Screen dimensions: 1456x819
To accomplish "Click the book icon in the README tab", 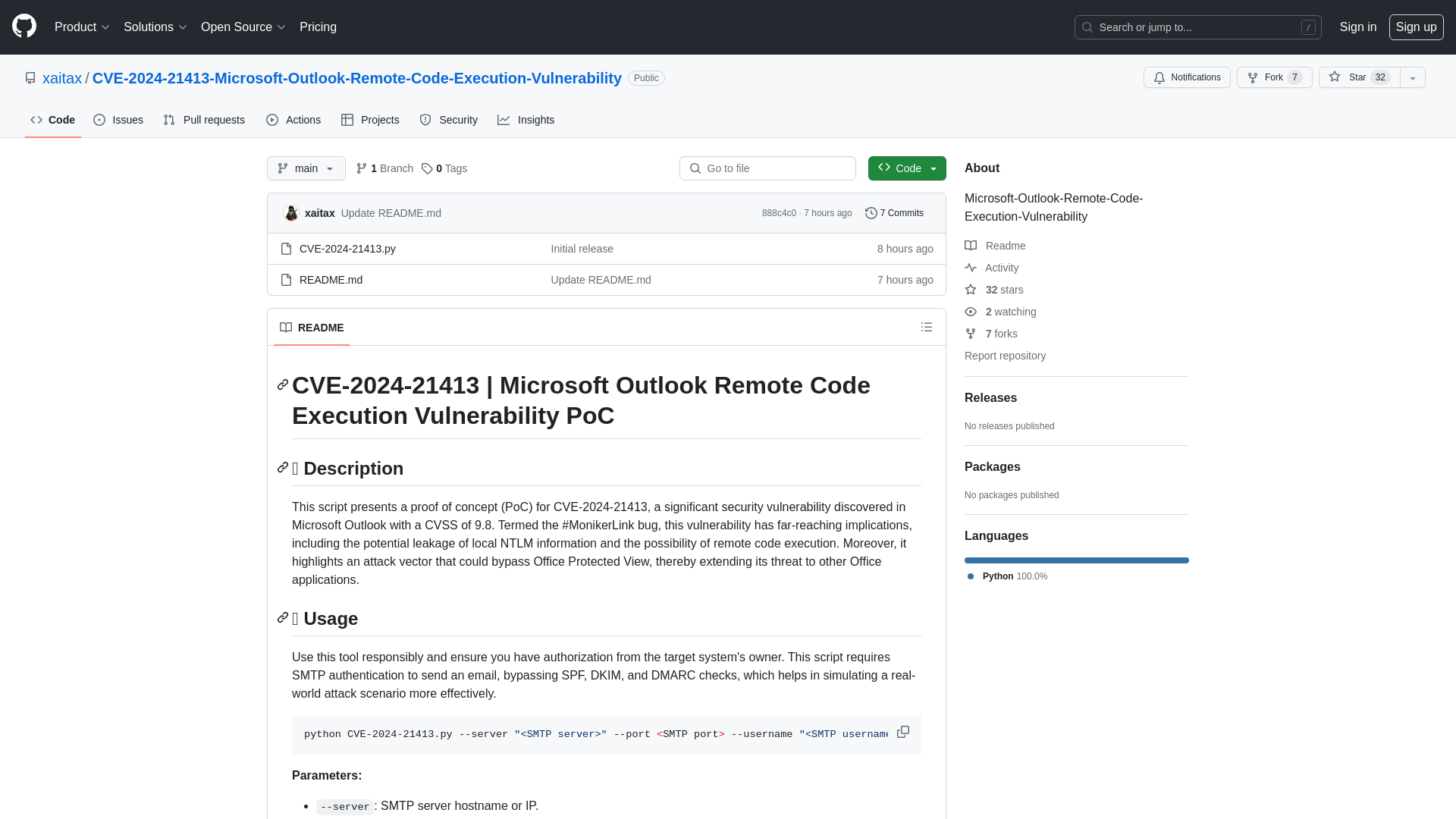I will click(x=286, y=328).
